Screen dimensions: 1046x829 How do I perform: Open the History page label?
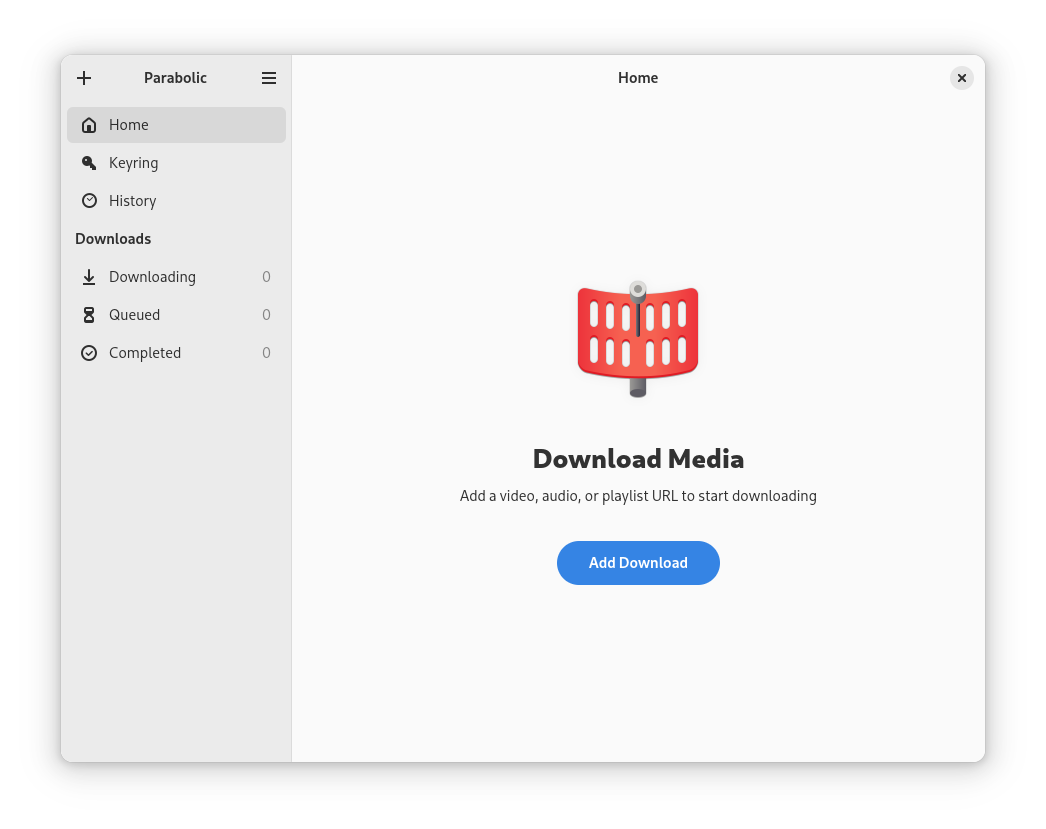(x=132, y=201)
